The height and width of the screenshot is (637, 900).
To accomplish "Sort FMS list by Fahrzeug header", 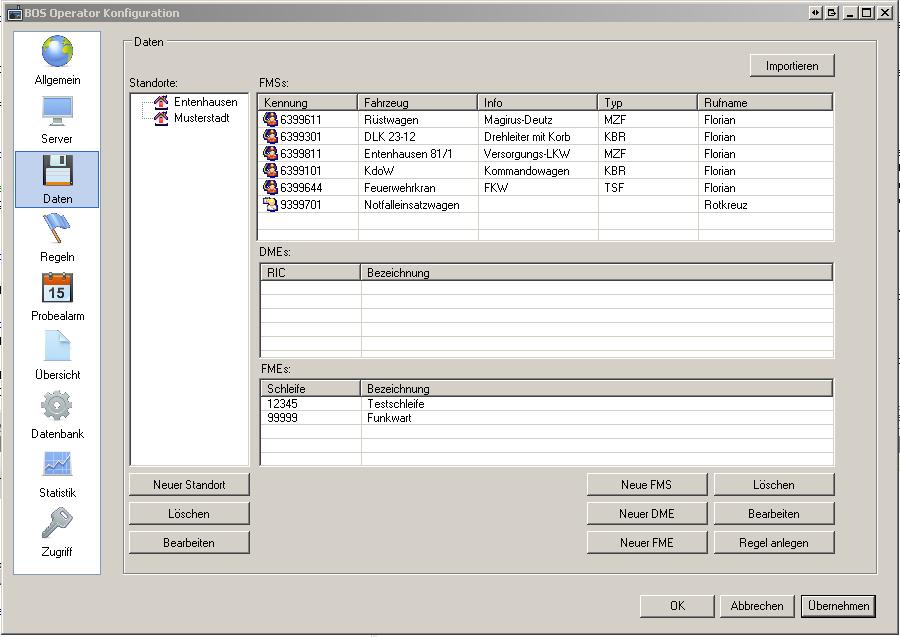I will point(417,103).
